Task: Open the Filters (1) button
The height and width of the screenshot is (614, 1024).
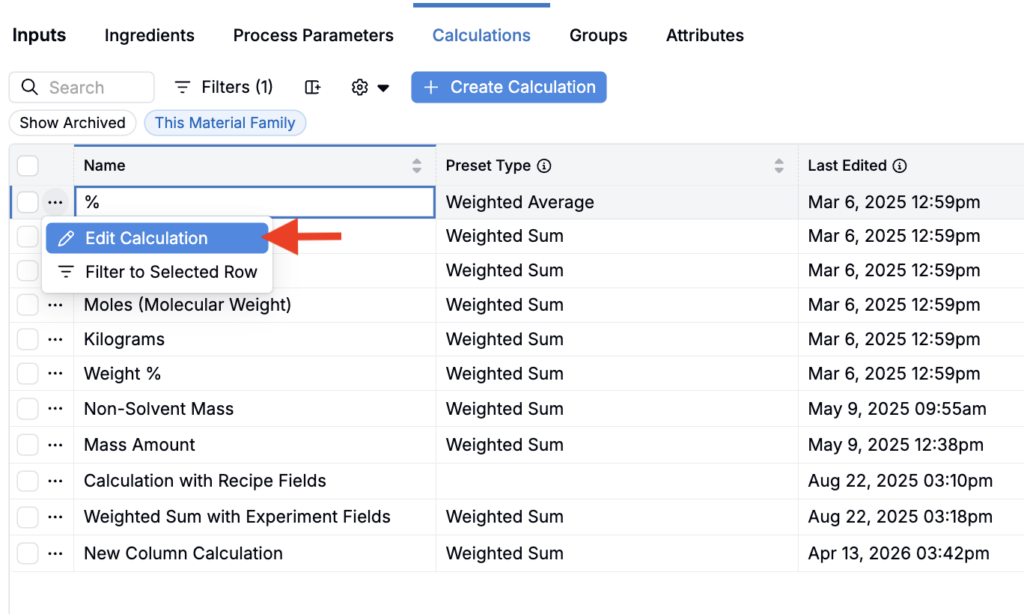Action: pos(223,87)
